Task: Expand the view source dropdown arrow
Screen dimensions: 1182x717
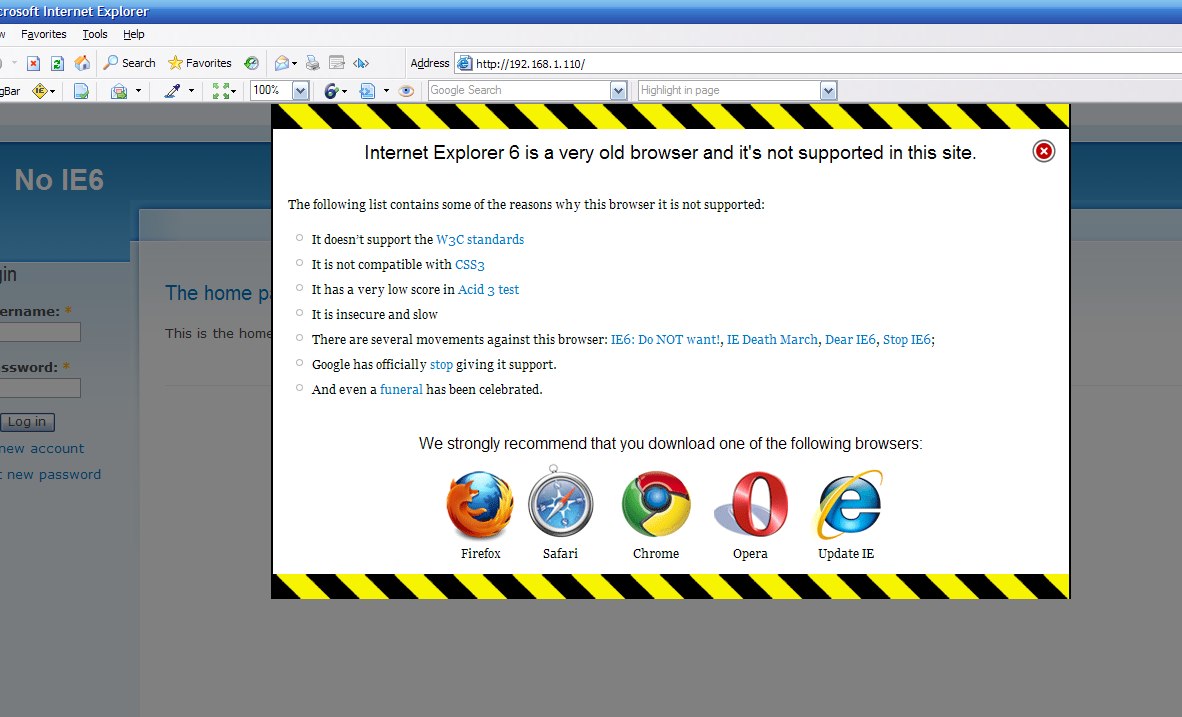Action: [386, 91]
